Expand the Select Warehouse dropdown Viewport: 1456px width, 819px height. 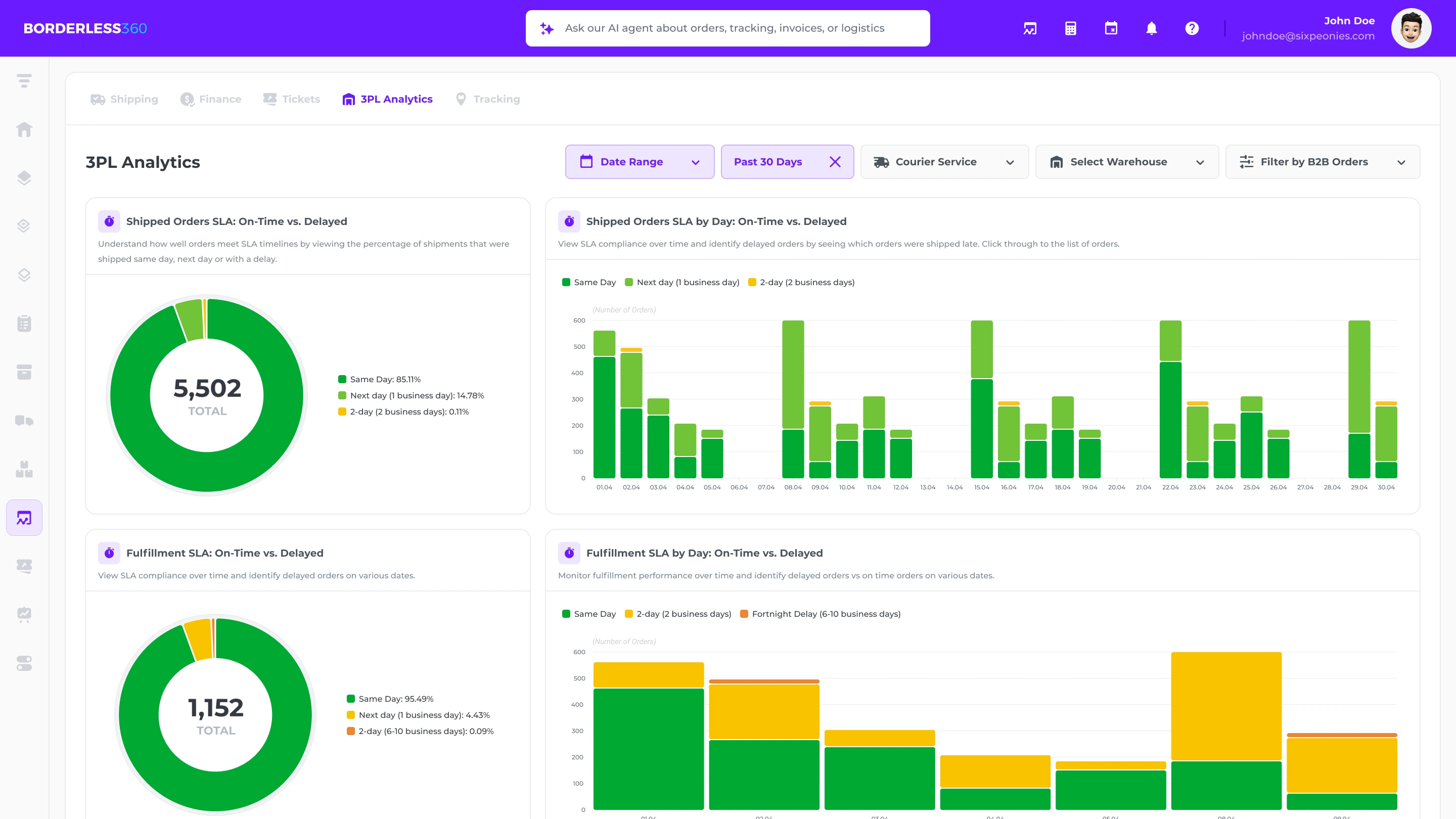click(1126, 162)
